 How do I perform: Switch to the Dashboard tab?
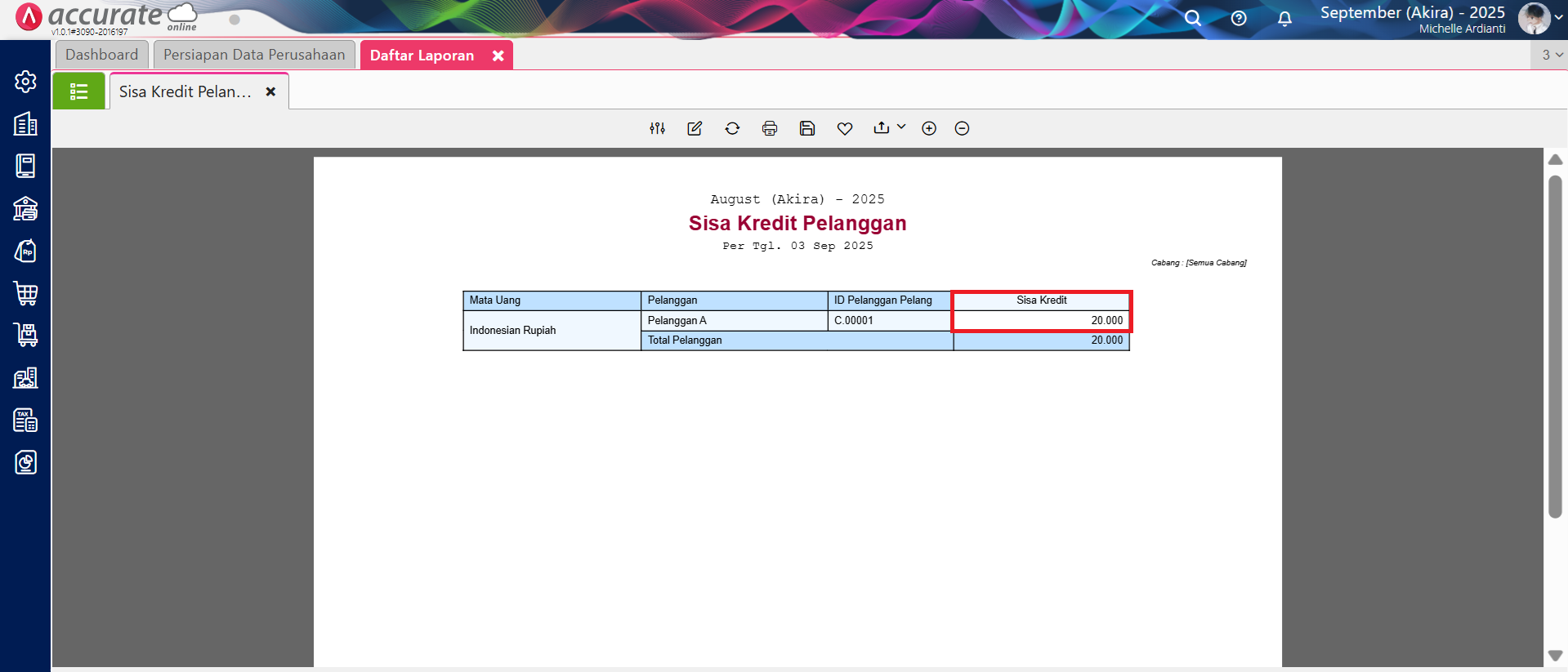pos(102,55)
